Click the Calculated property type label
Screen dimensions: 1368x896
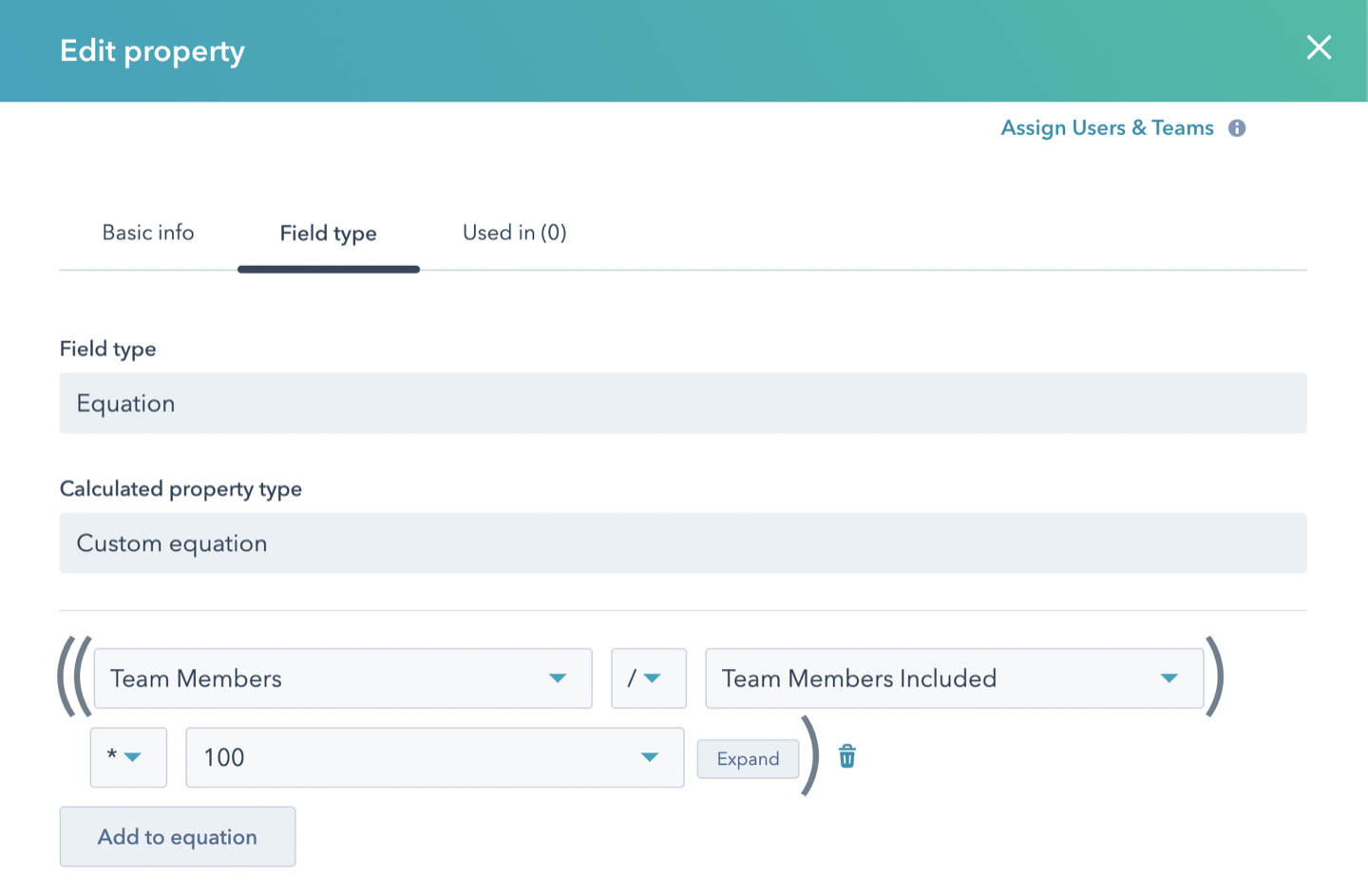point(180,488)
